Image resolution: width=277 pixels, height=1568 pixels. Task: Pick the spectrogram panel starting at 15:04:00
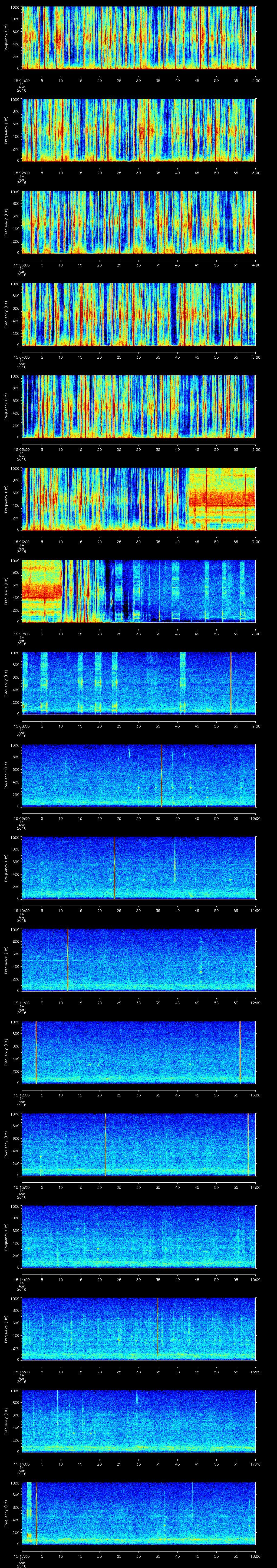coord(139,315)
